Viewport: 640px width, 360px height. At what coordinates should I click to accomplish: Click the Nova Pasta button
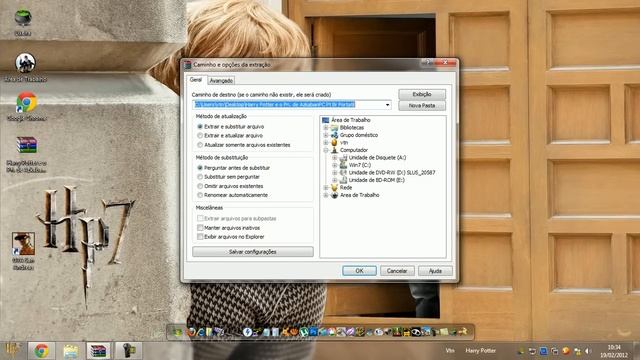422,106
